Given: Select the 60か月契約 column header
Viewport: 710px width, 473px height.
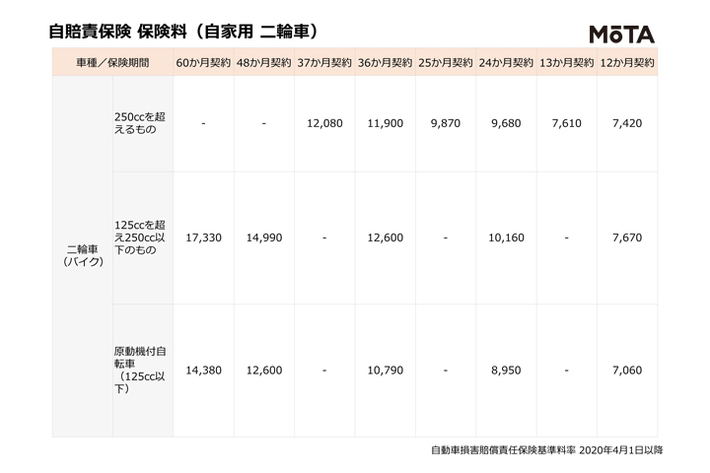Looking at the screenshot, I should [203, 62].
